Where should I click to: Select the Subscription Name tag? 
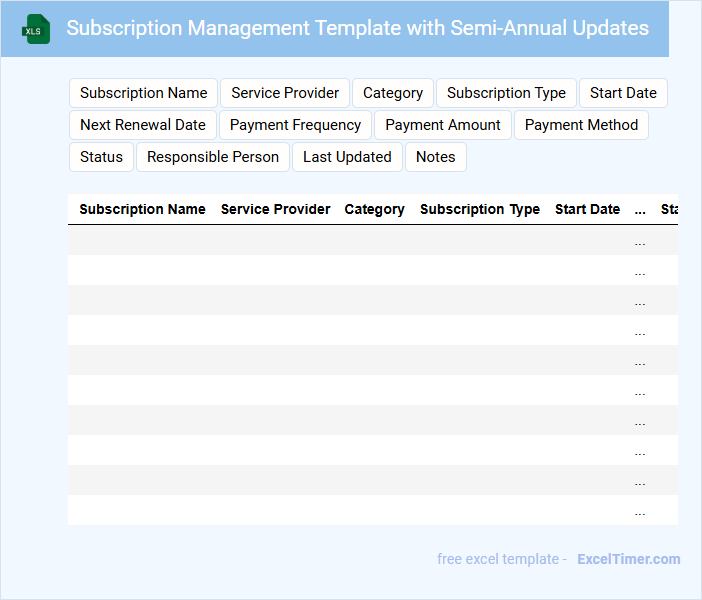(144, 93)
